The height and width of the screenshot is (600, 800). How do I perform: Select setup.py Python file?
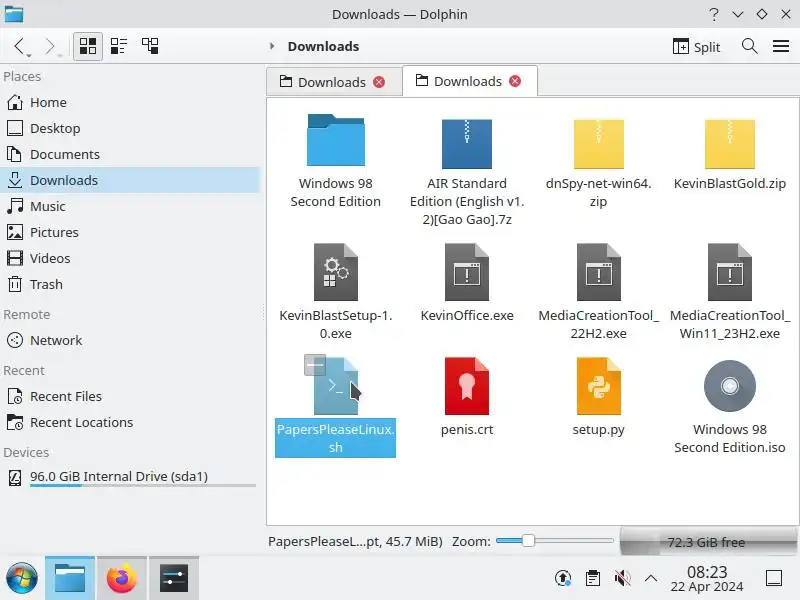click(x=598, y=396)
